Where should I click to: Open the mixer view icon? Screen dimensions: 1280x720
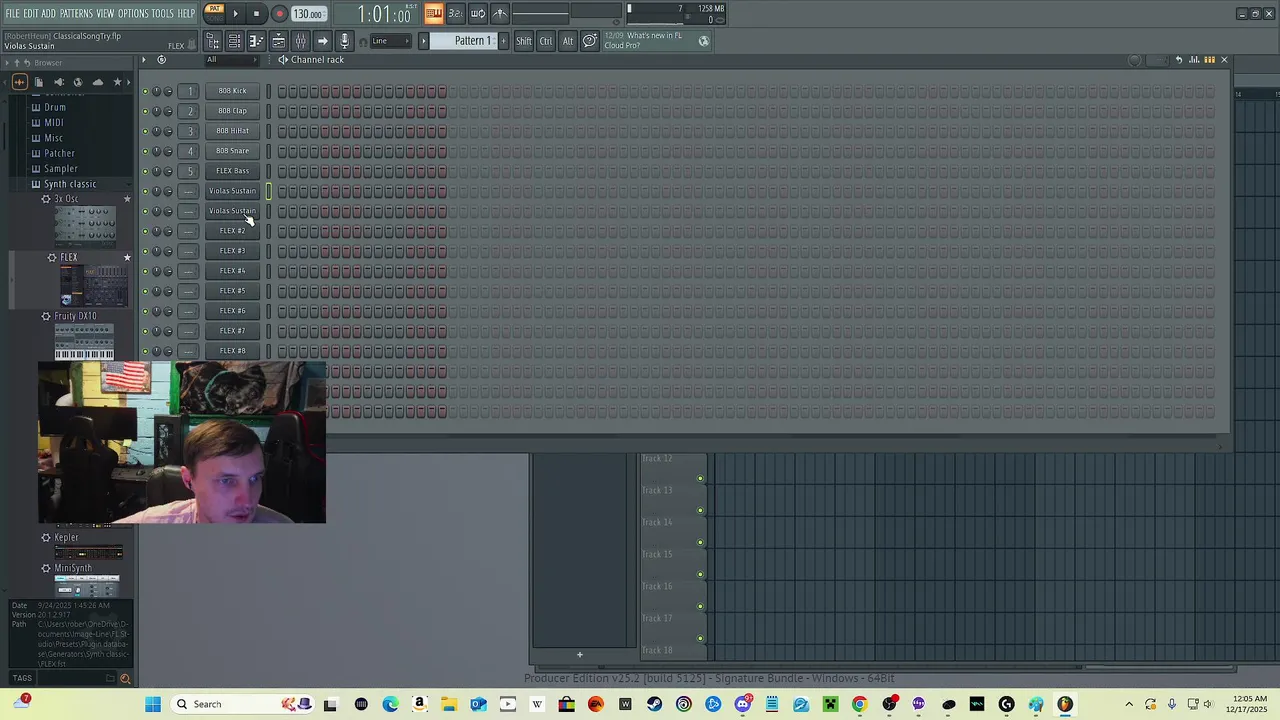(300, 41)
